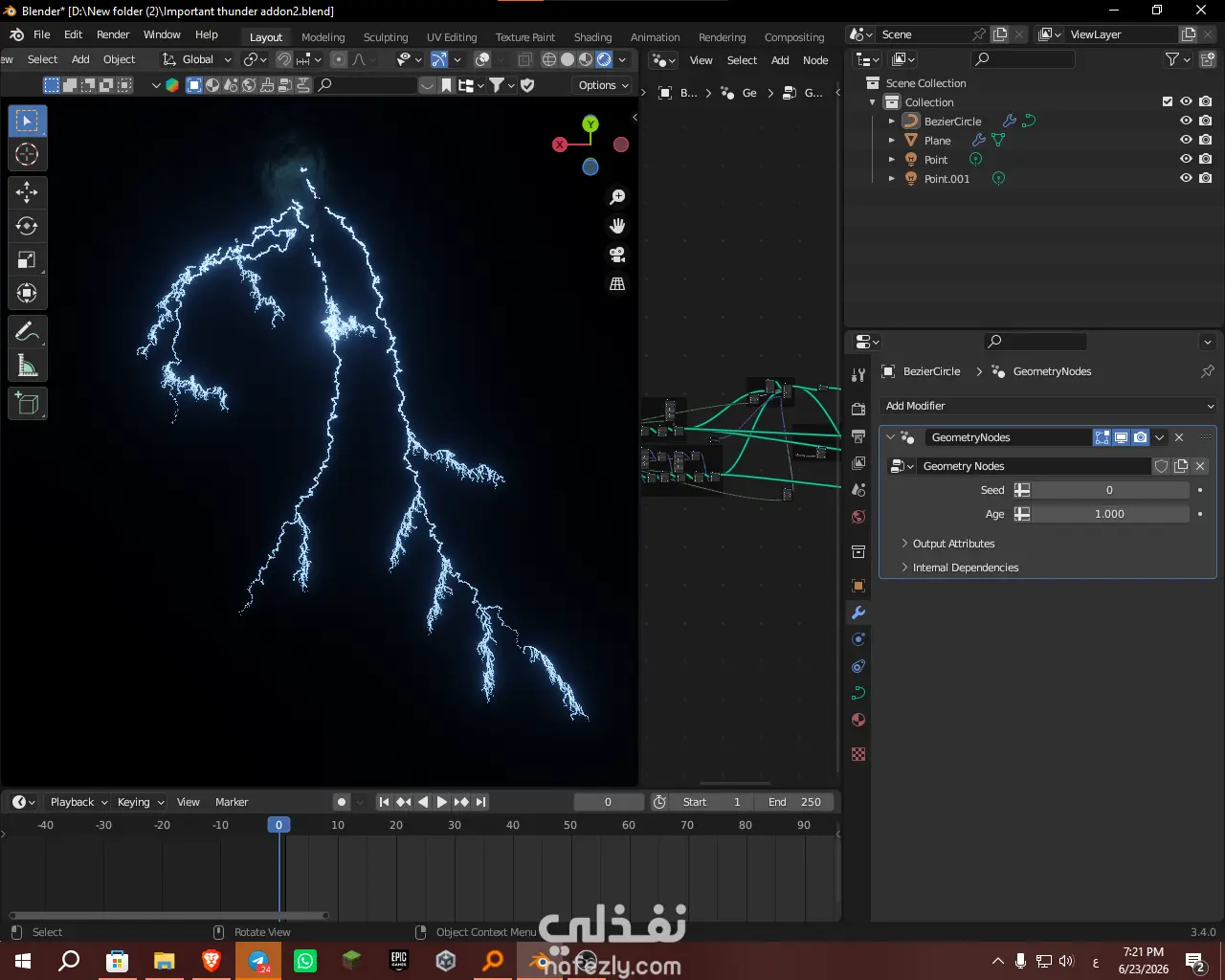
Task: Switch viewport to material preview shading
Action: [x=586, y=59]
